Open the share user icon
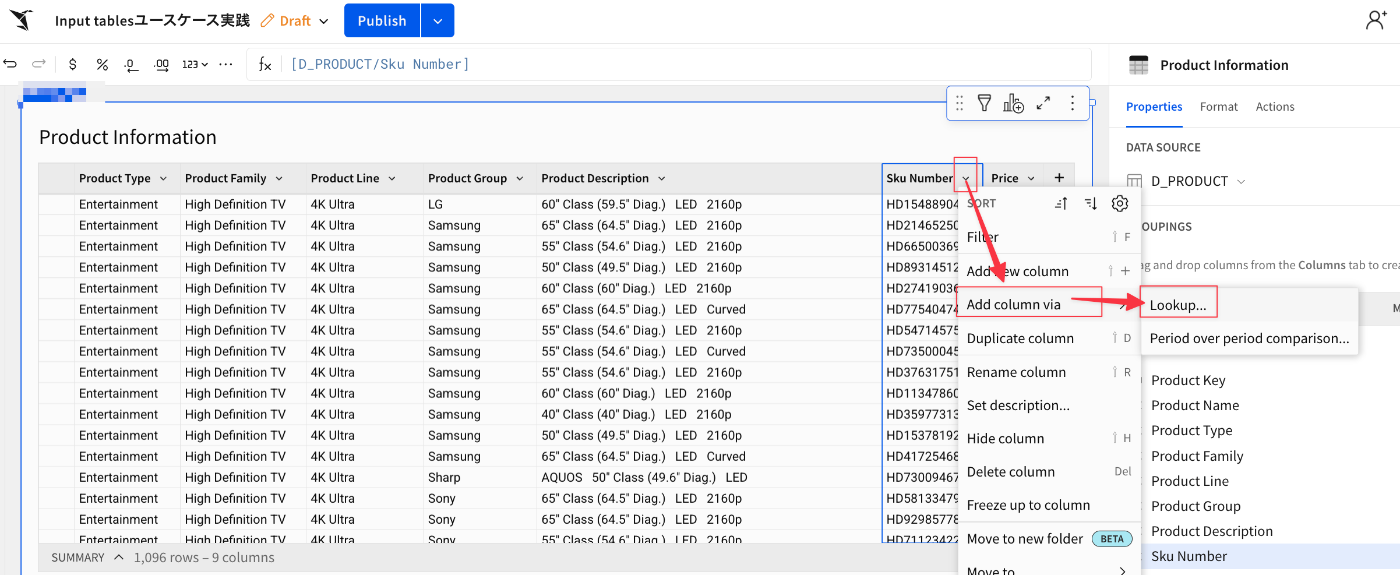This screenshot has width=1400, height=575. click(x=1377, y=20)
